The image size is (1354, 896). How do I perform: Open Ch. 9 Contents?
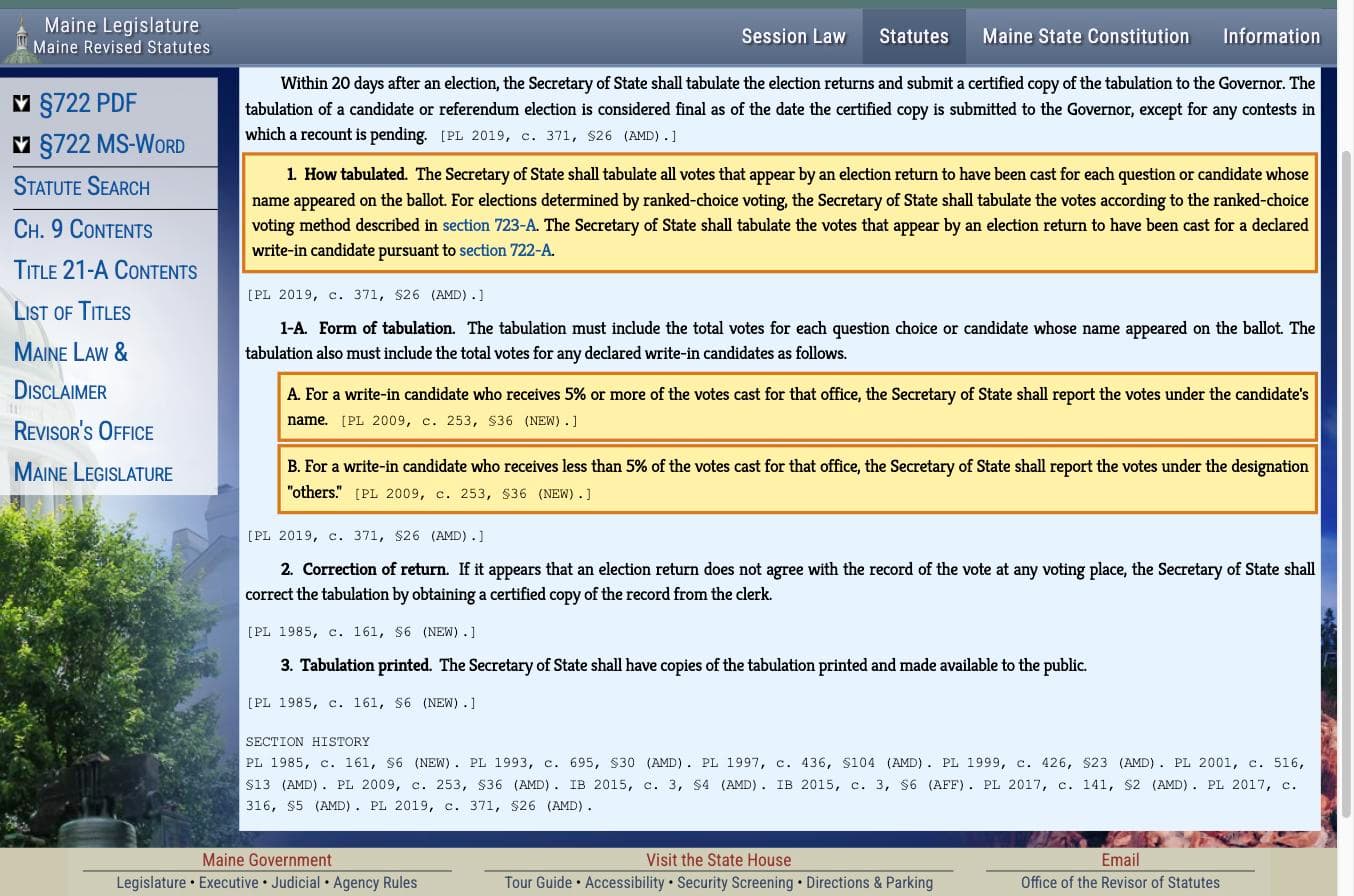click(x=83, y=230)
